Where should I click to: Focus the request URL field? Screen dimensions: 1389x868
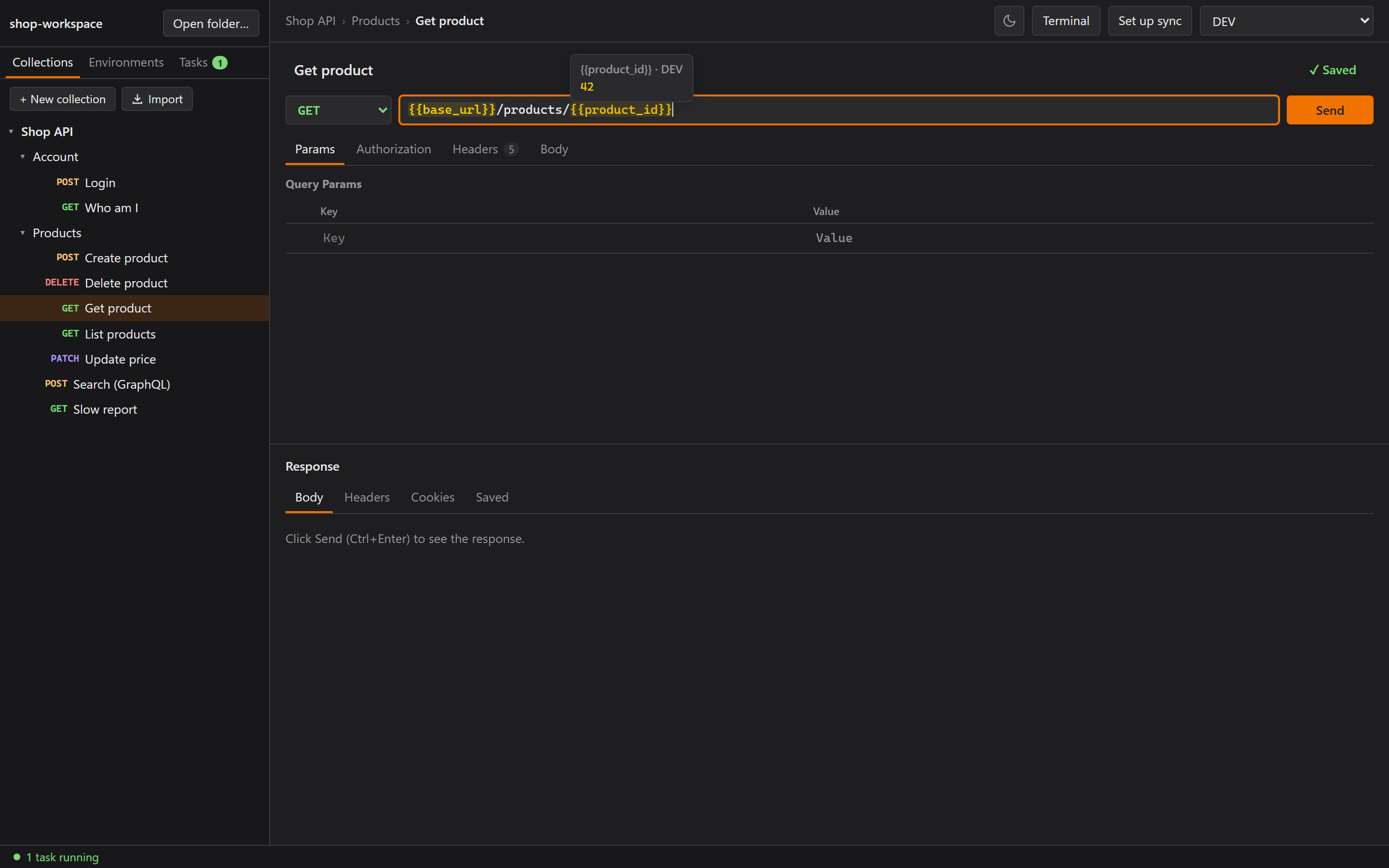839,109
